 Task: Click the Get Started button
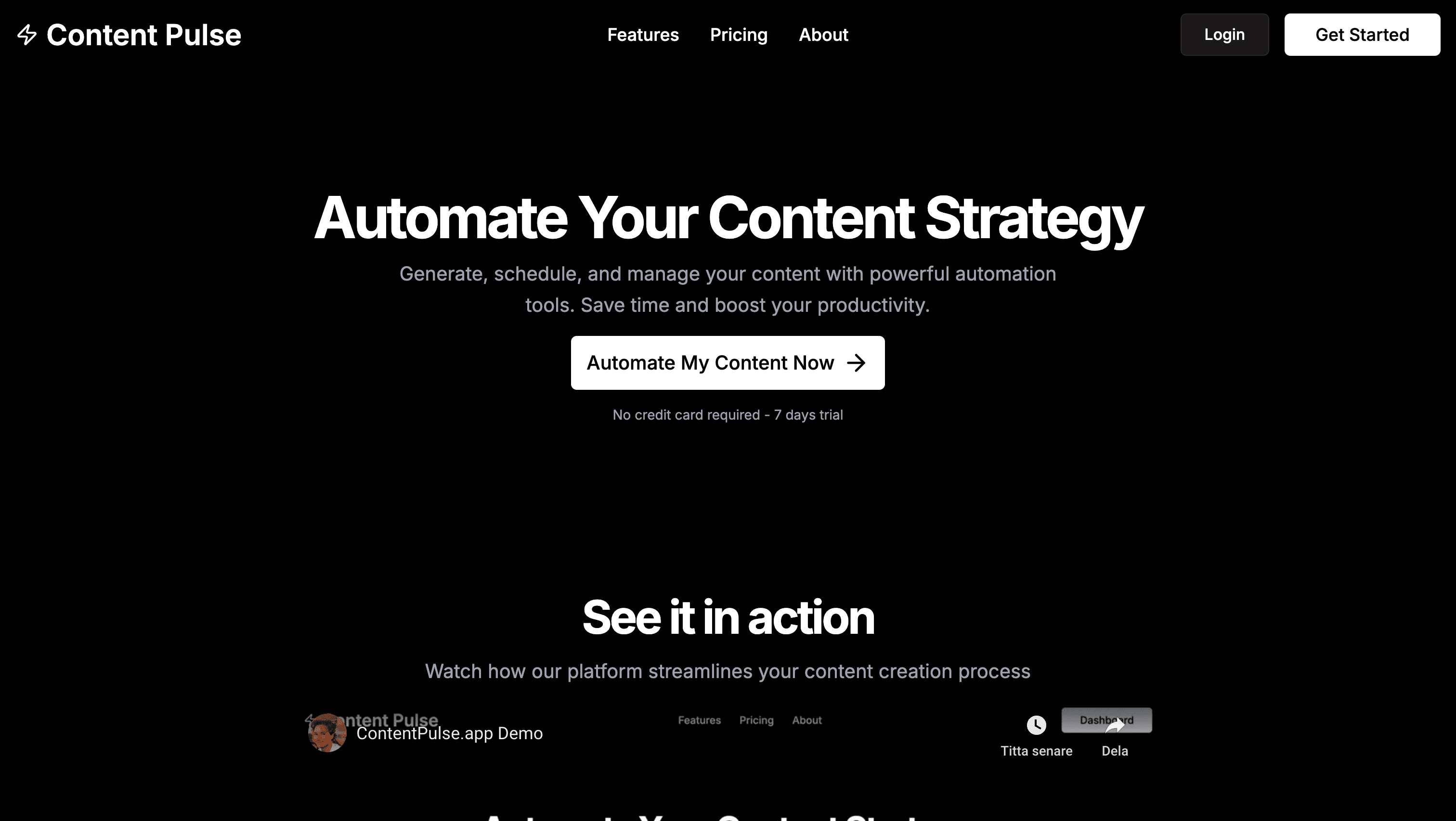click(1362, 35)
